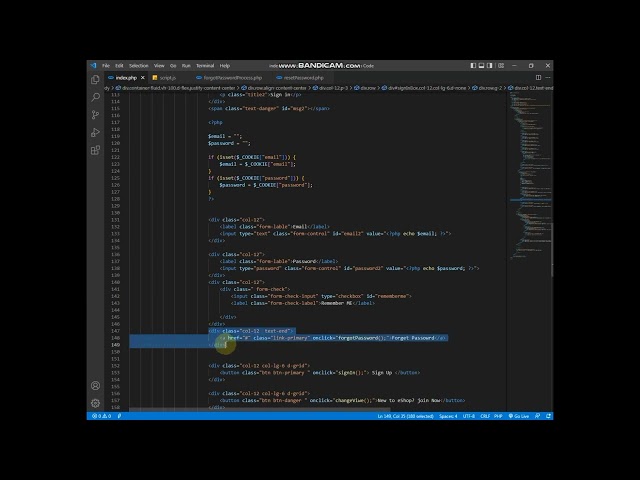Open the Terminal menu
Screen dimensions: 640x480
pyautogui.click(x=205, y=65)
